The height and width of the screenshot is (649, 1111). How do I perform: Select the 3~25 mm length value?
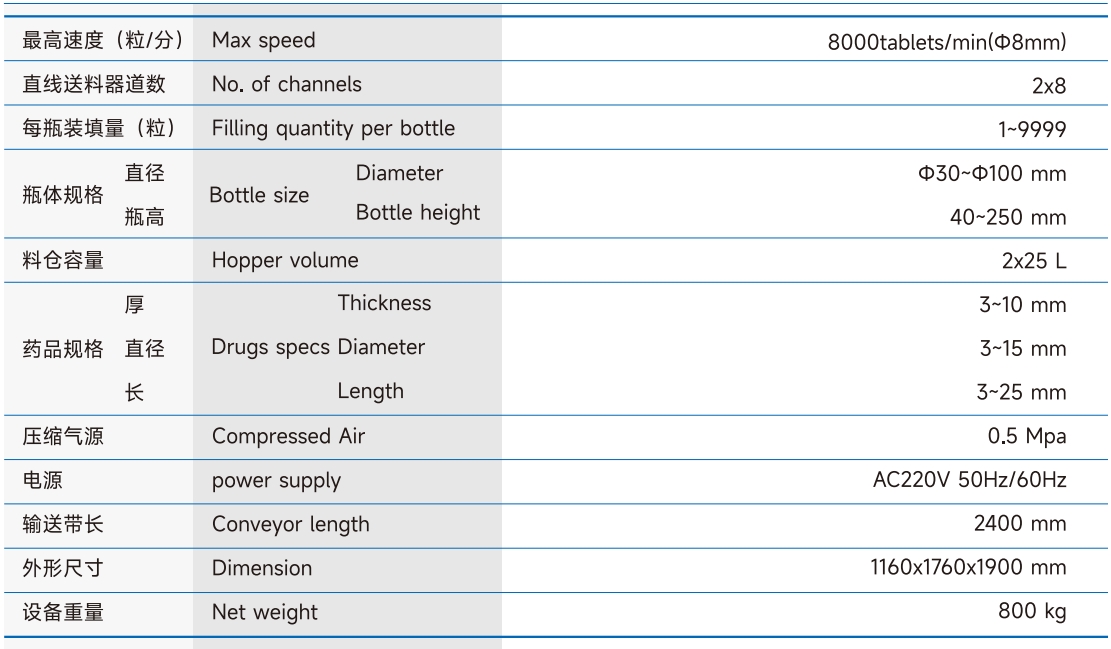pos(1021,392)
